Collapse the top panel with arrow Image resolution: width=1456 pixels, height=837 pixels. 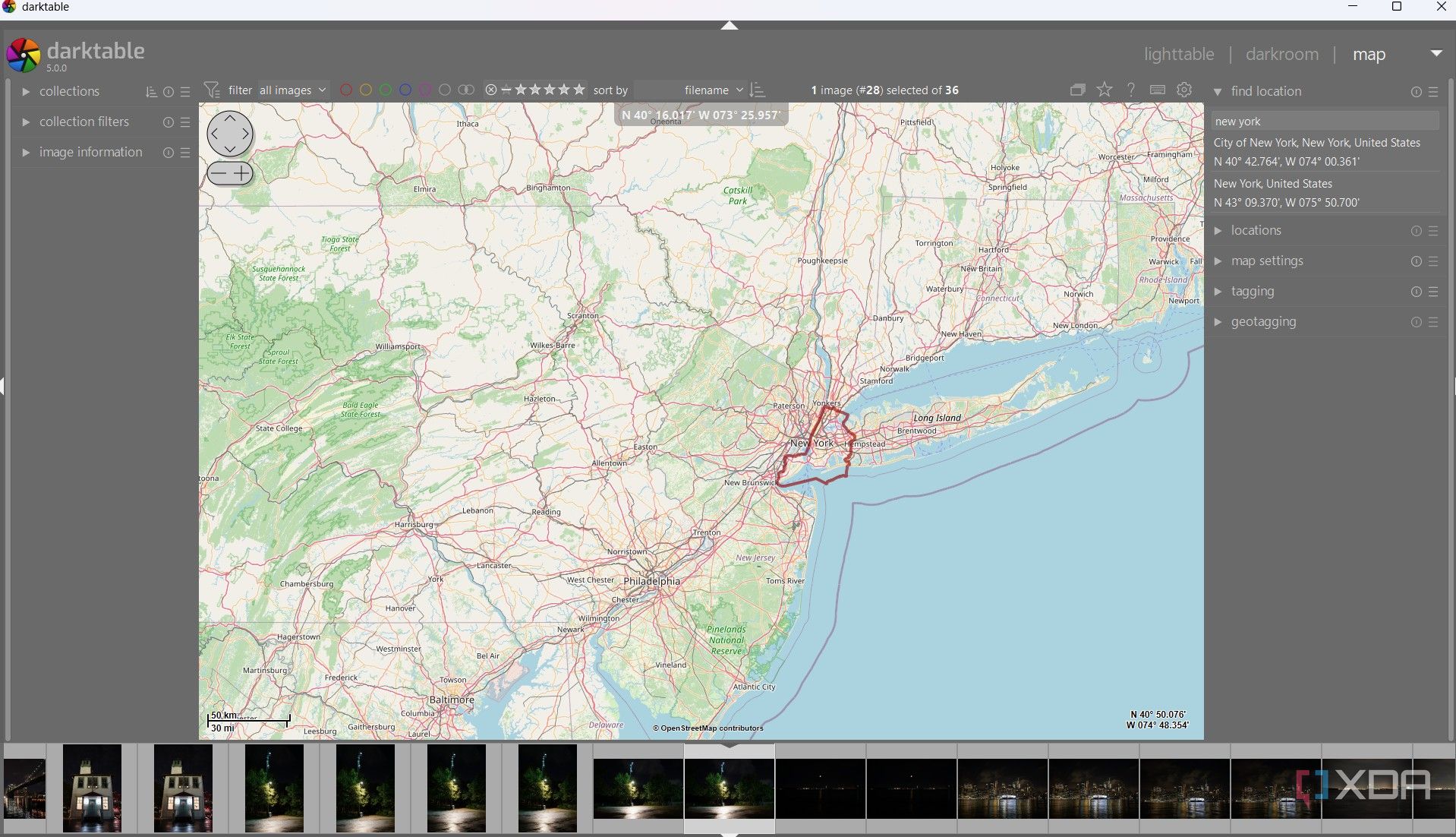pyautogui.click(x=730, y=26)
